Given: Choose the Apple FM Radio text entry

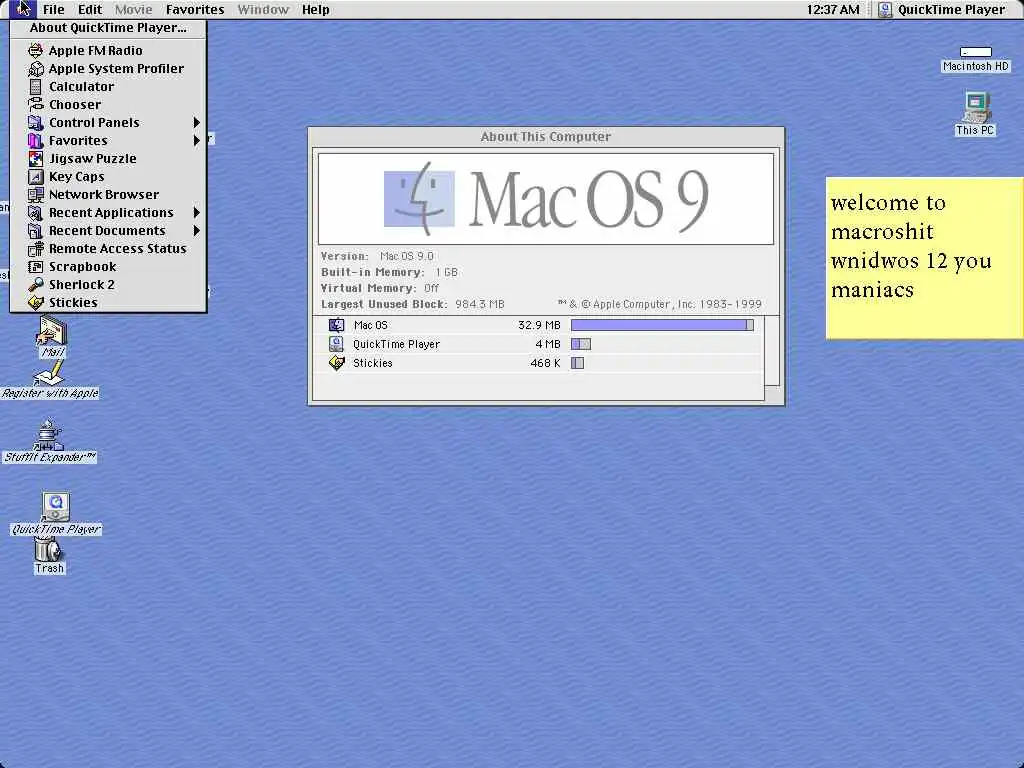Looking at the screenshot, I should coord(95,50).
